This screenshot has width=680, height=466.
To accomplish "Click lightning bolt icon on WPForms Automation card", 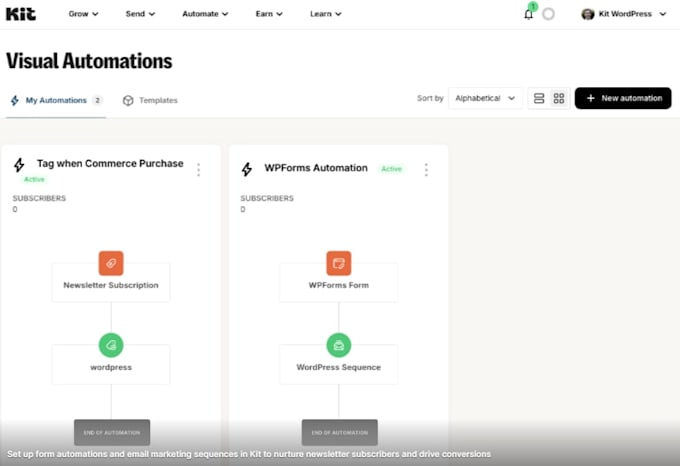I will (x=247, y=169).
